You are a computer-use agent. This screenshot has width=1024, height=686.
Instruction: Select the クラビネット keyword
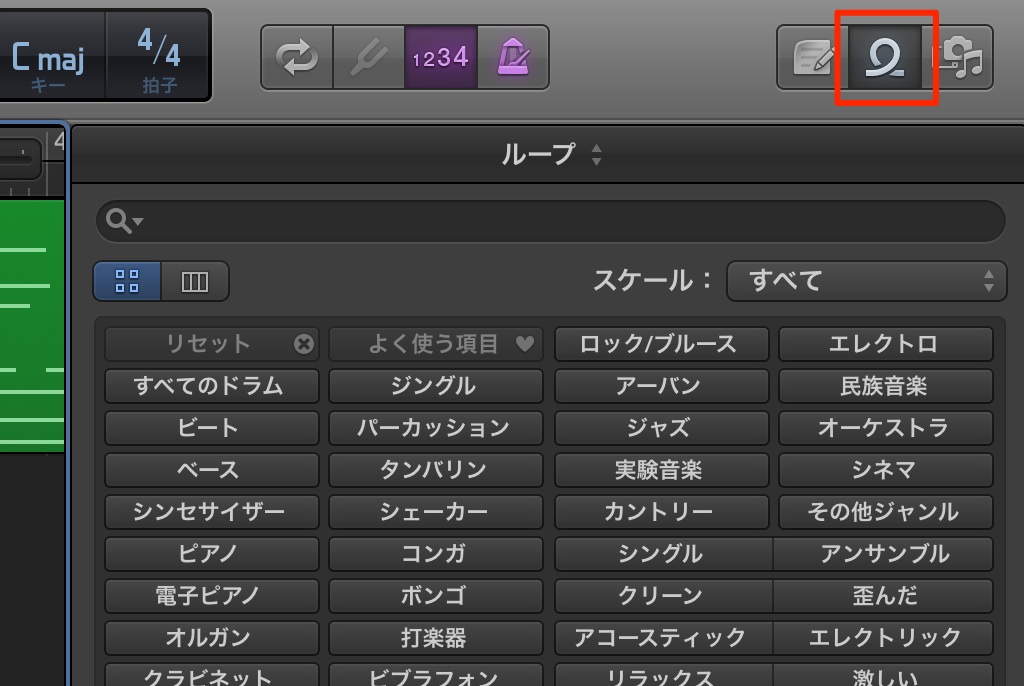[x=212, y=675]
